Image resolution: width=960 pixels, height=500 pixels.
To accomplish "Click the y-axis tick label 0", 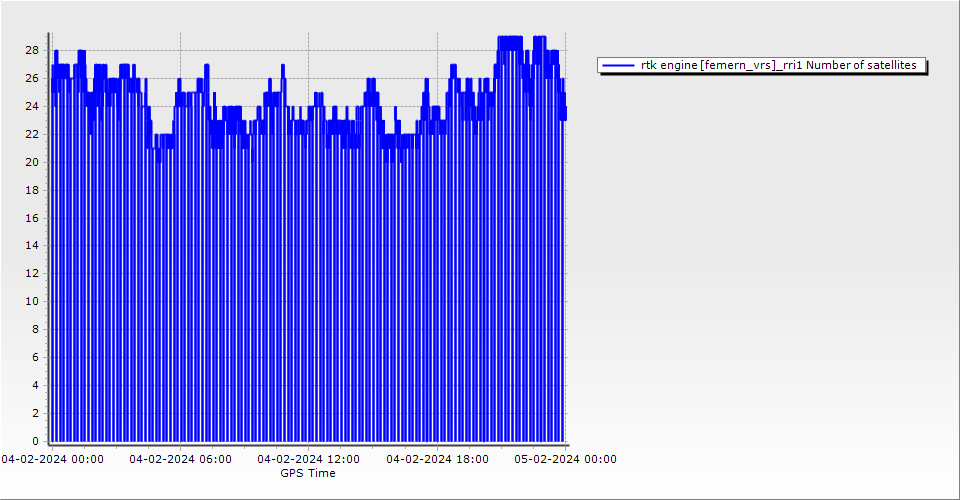I will pyautogui.click(x=35, y=441).
